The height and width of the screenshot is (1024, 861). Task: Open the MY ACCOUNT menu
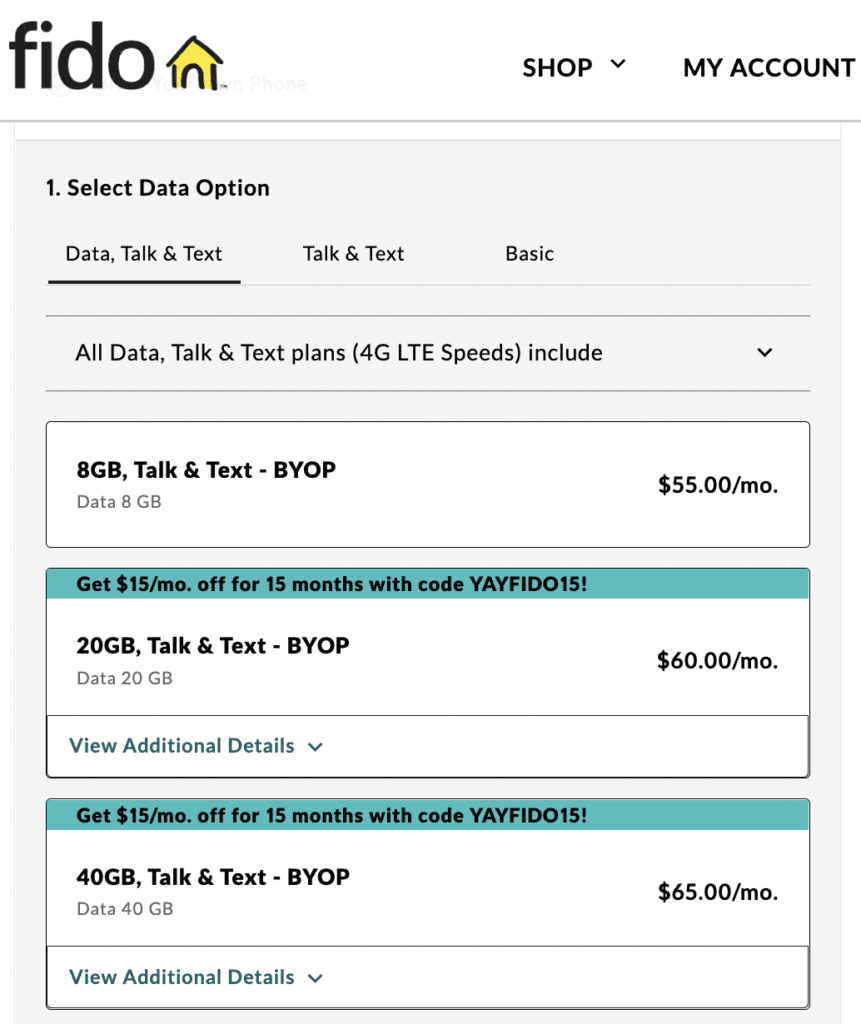click(768, 68)
